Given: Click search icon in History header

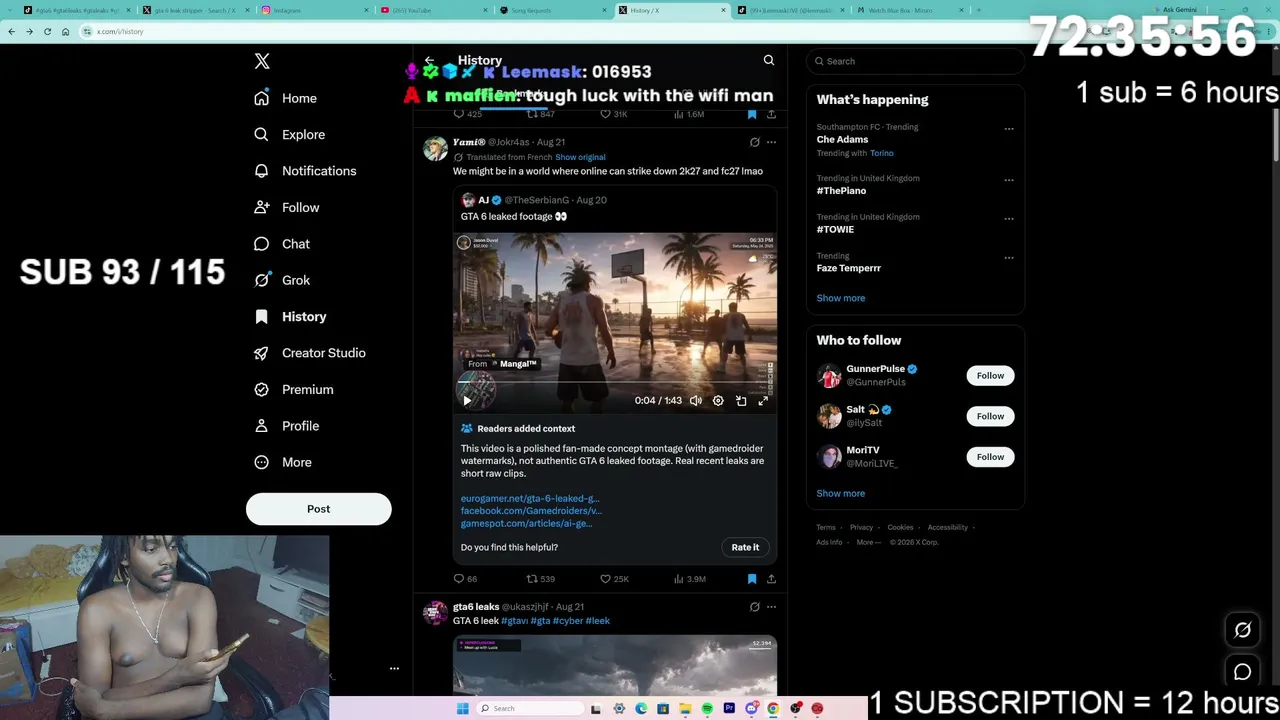Looking at the screenshot, I should click(x=769, y=60).
